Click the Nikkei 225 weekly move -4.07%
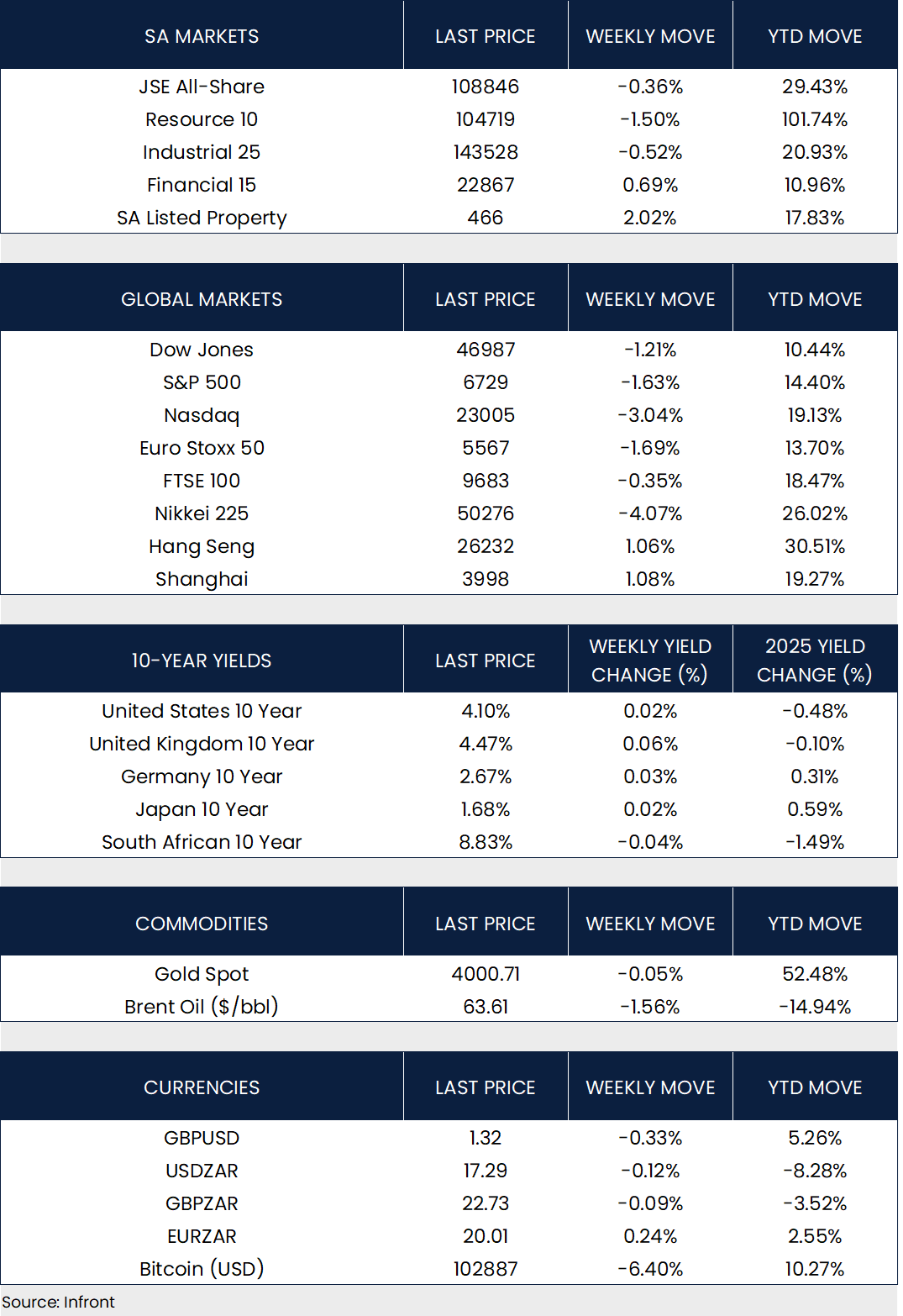The width and height of the screenshot is (903, 1316). 650,513
